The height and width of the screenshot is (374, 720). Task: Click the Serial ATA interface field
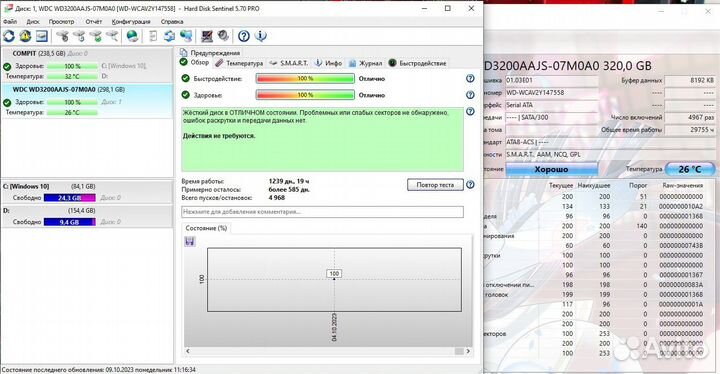551,105
